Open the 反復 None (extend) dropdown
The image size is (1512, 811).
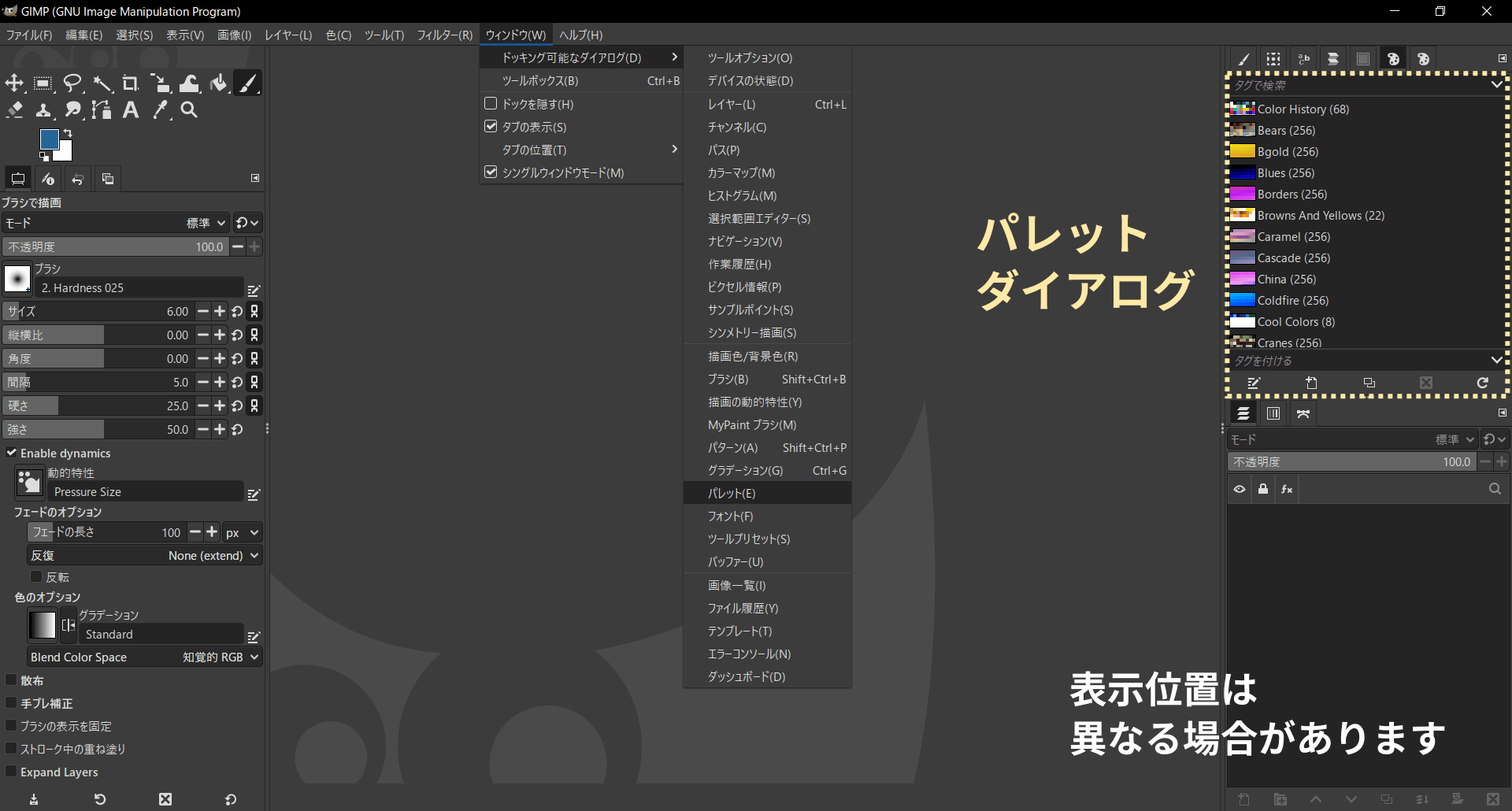pos(145,555)
